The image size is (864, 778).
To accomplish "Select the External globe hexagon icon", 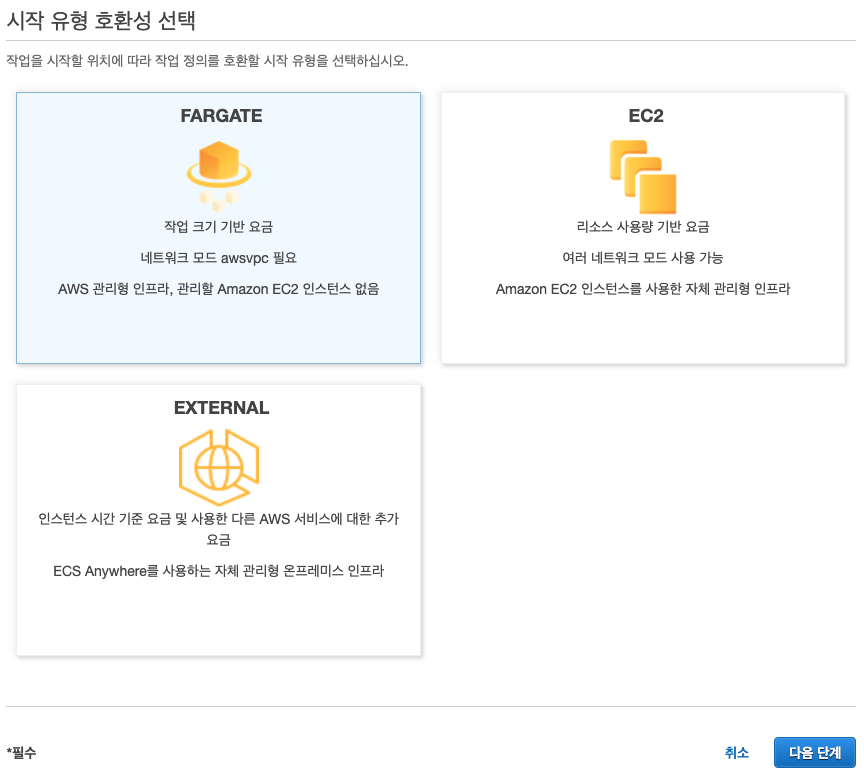I will 219,467.
